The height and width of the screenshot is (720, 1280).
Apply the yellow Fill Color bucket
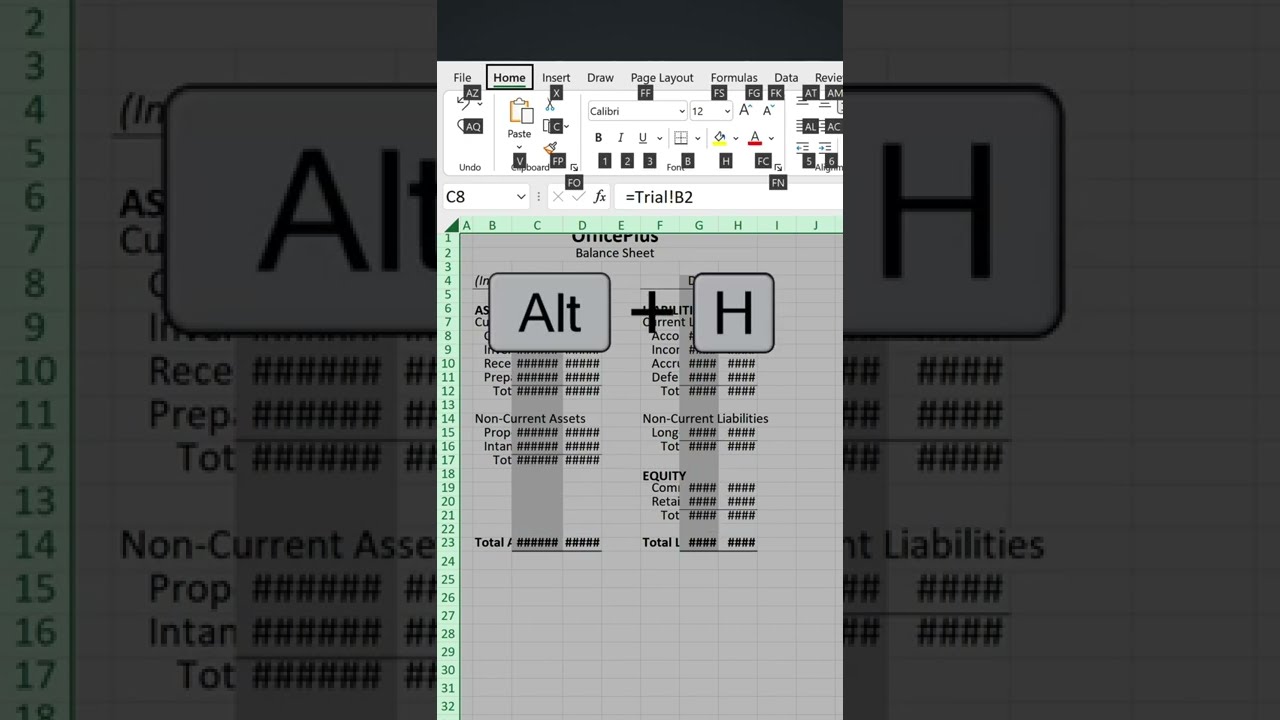719,138
